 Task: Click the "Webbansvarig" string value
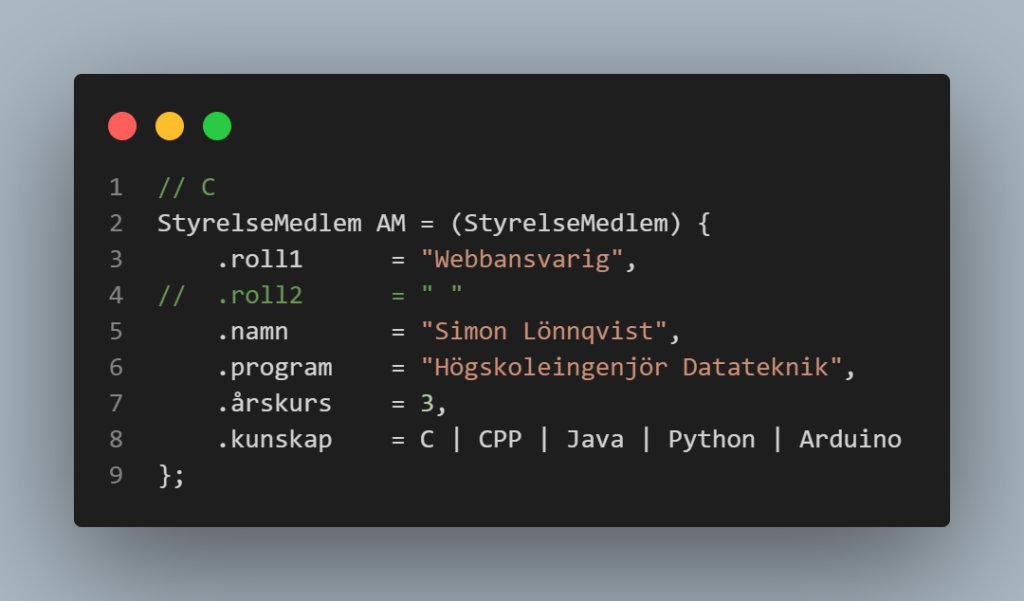pos(522,259)
